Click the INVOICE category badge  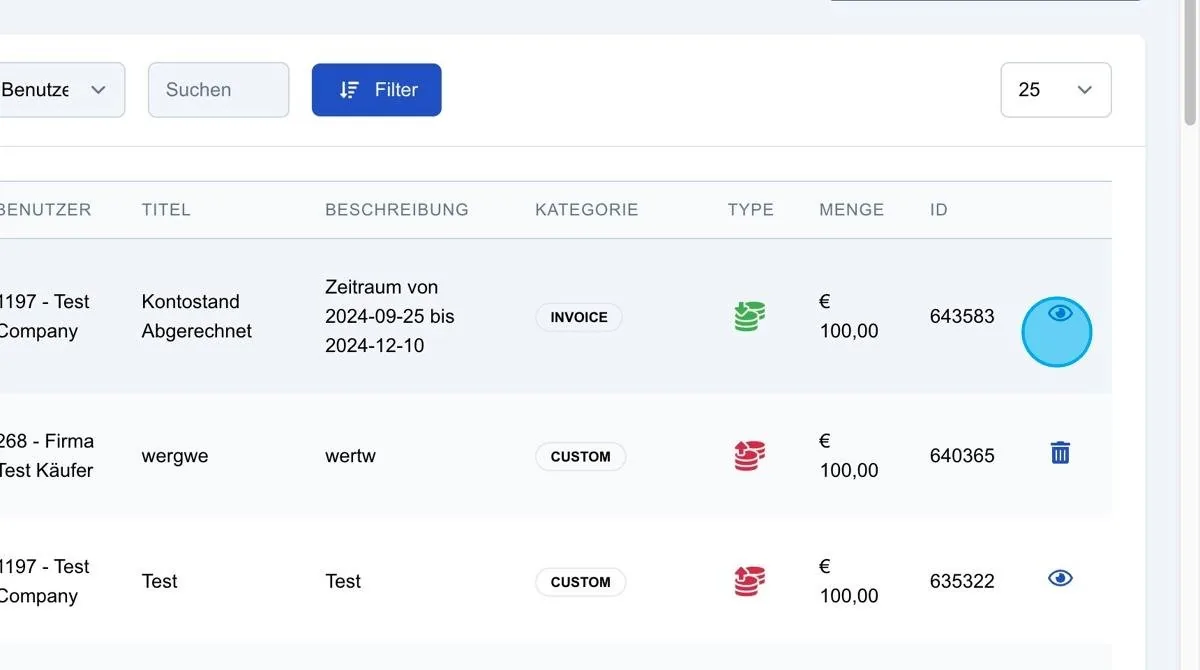[579, 317]
